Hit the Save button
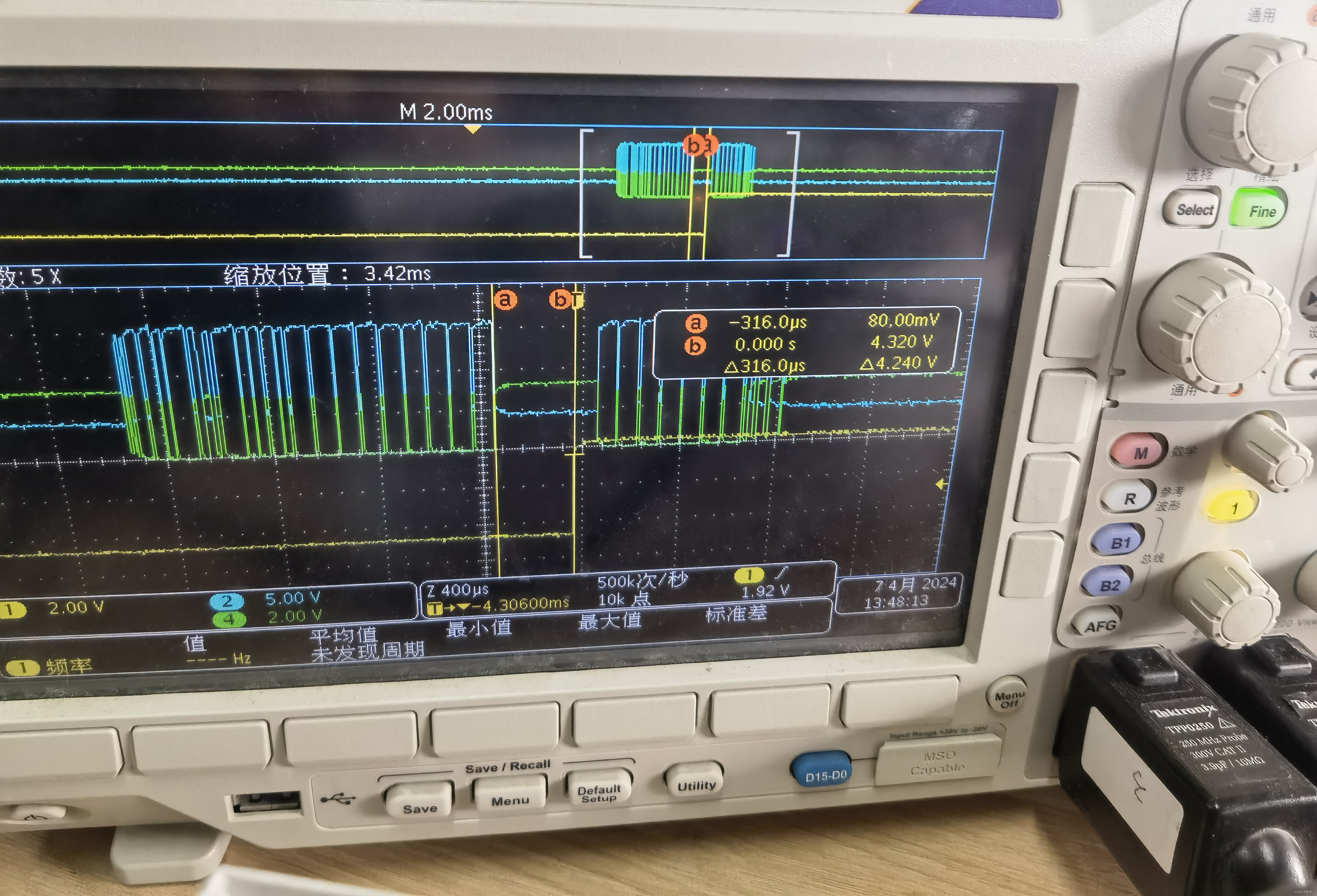Screen dimensions: 1317x896 [419, 801]
